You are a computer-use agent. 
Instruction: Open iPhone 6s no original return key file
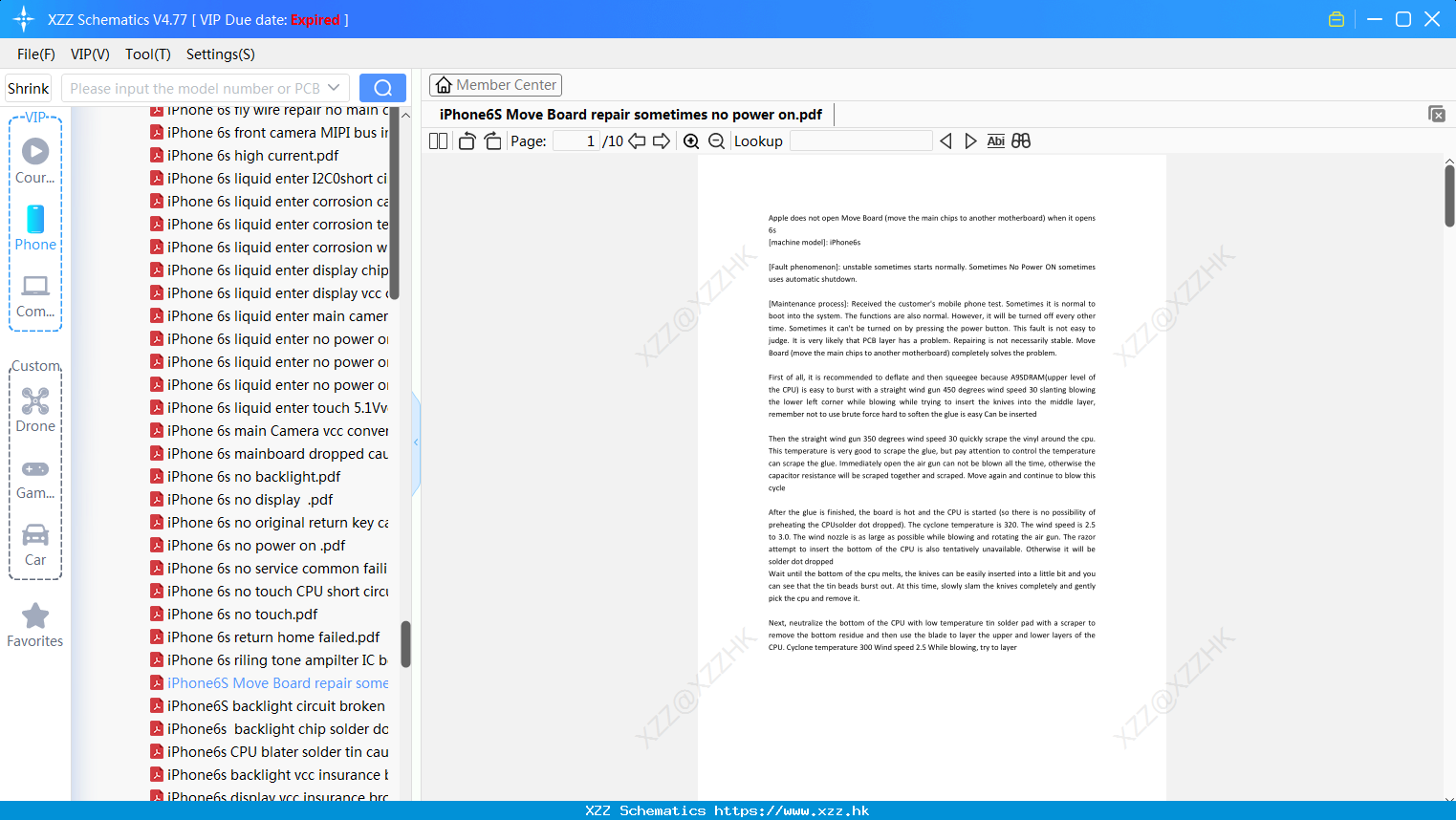(x=277, y=523)
